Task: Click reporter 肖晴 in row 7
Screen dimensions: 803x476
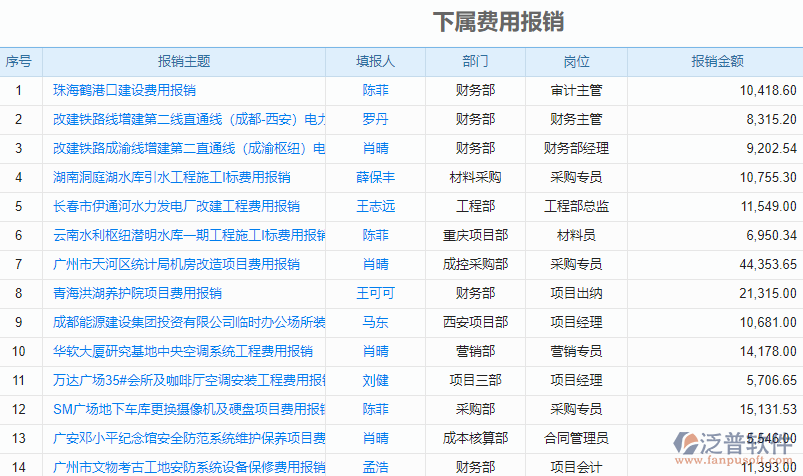Action: (x=375, y=264)
